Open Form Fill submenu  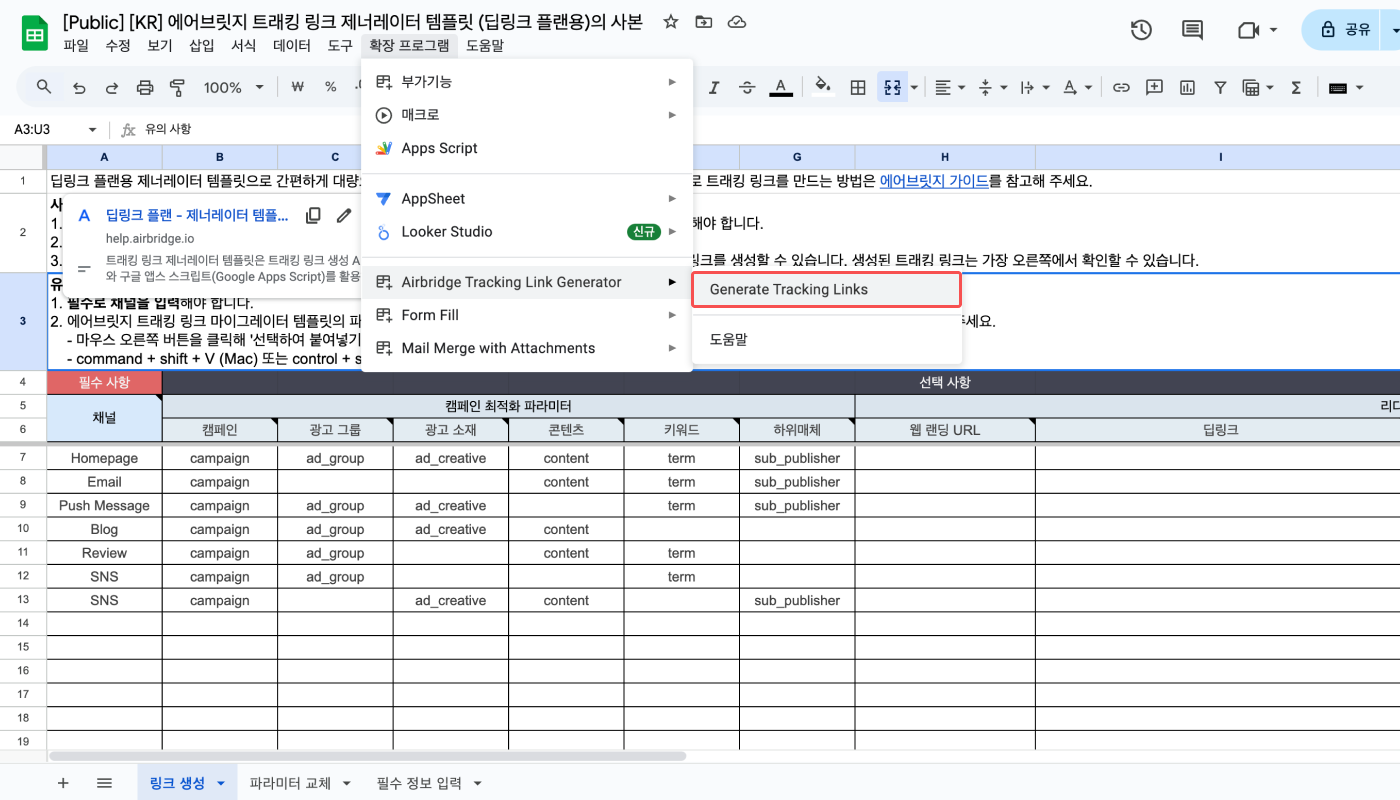pyautogui.click(x=527, y=315)
